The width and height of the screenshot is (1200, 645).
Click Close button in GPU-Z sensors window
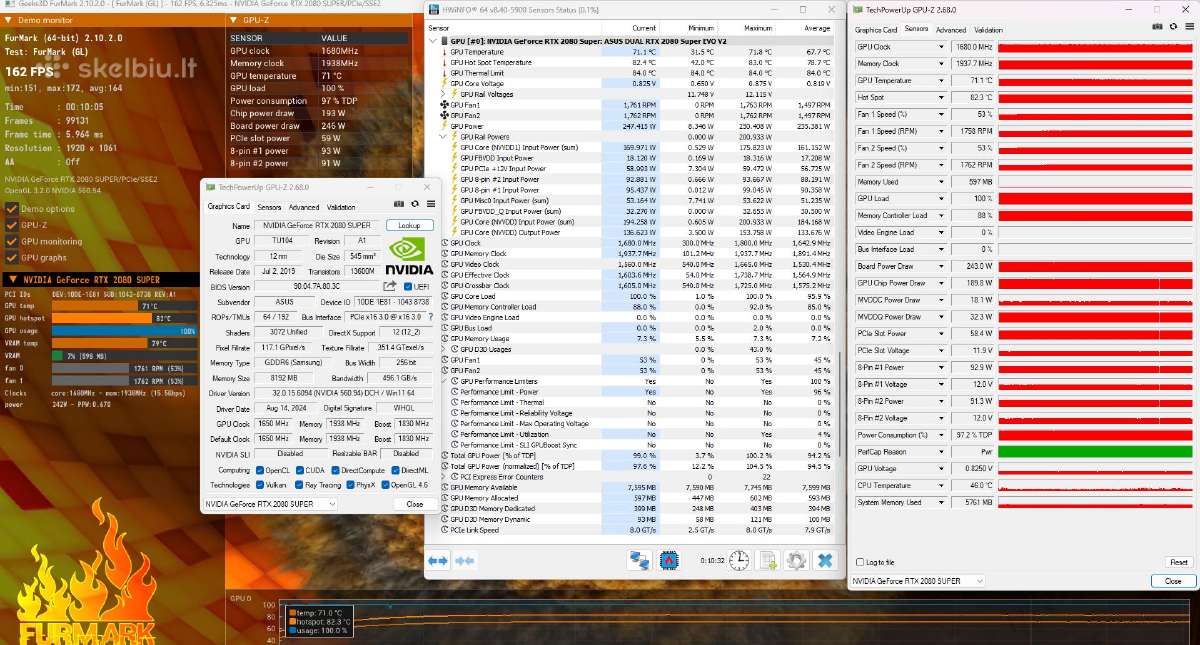1172,581
